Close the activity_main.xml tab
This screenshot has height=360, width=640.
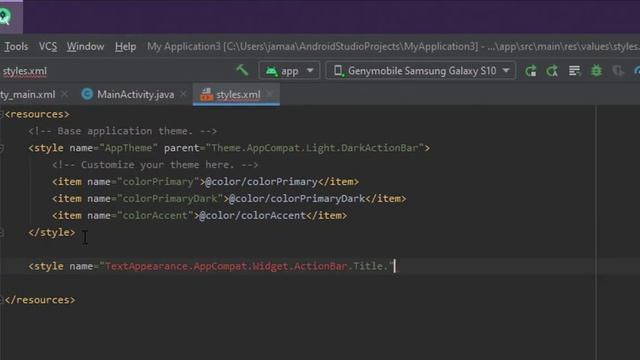tap(64, 94)
